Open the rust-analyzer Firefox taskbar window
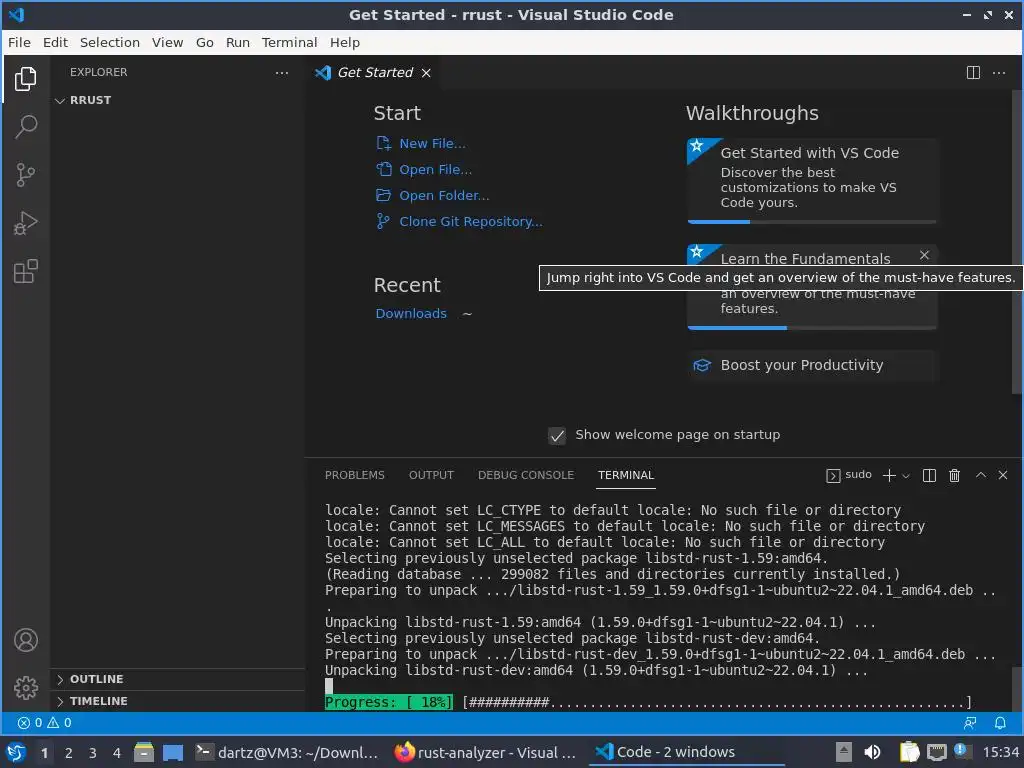This screenshot has width=1024, height=768. coord(485,753)
